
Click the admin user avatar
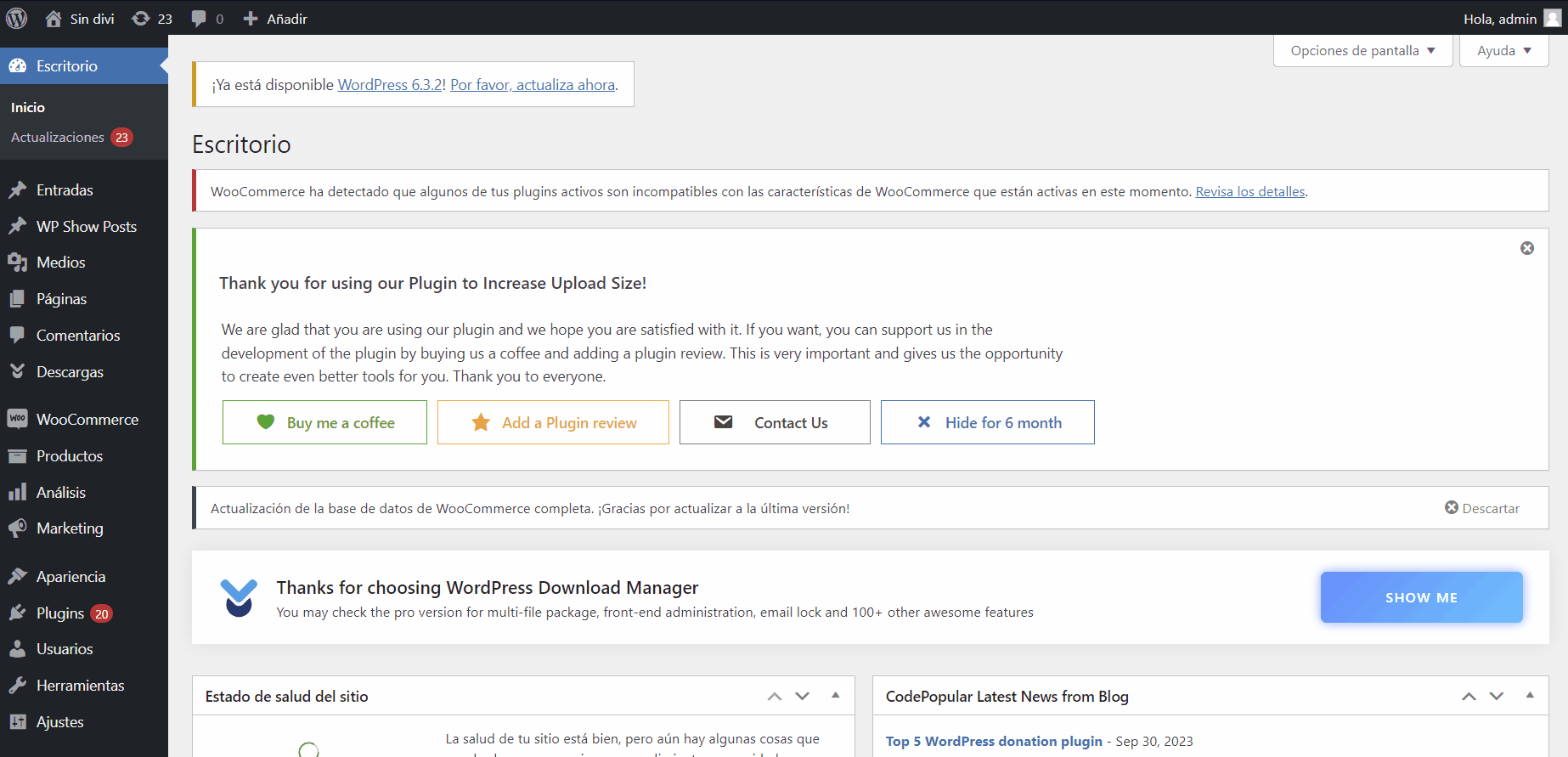(x=1552, y=19)
